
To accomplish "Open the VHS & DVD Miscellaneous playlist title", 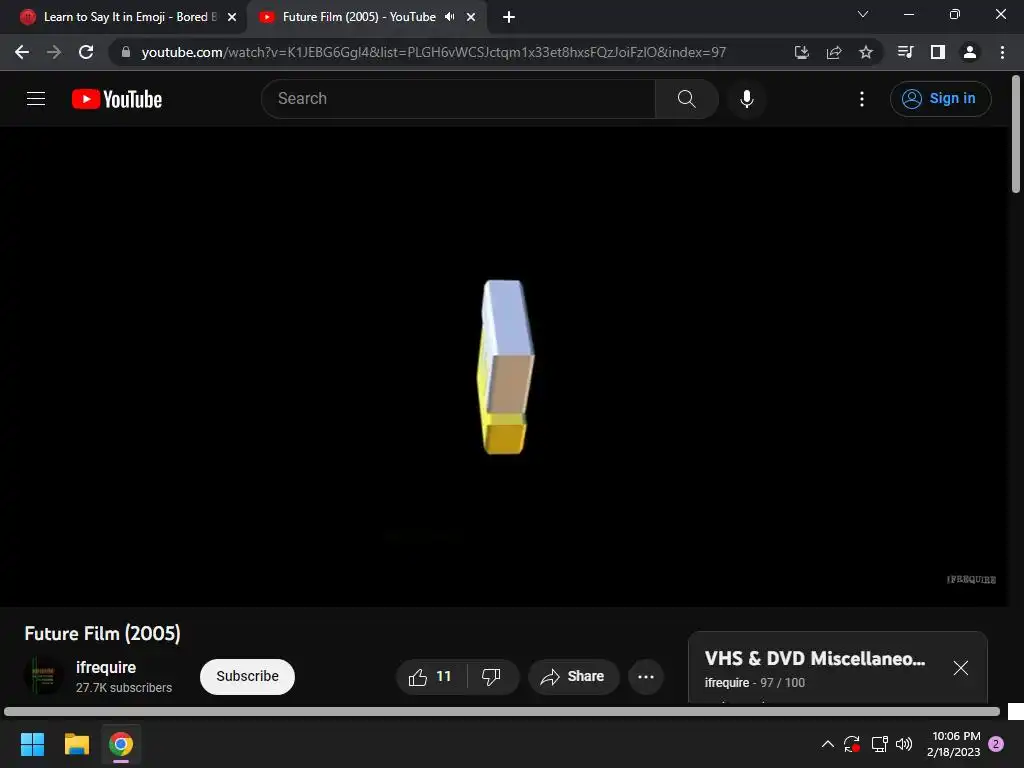I will tap(815, 658).
